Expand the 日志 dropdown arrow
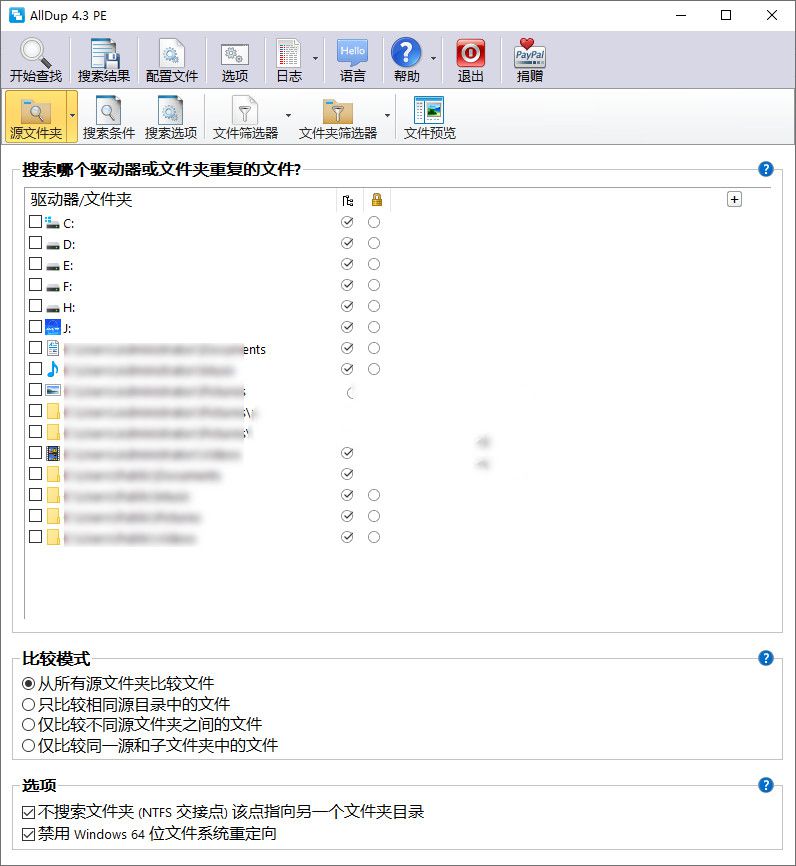 point(315,59)
